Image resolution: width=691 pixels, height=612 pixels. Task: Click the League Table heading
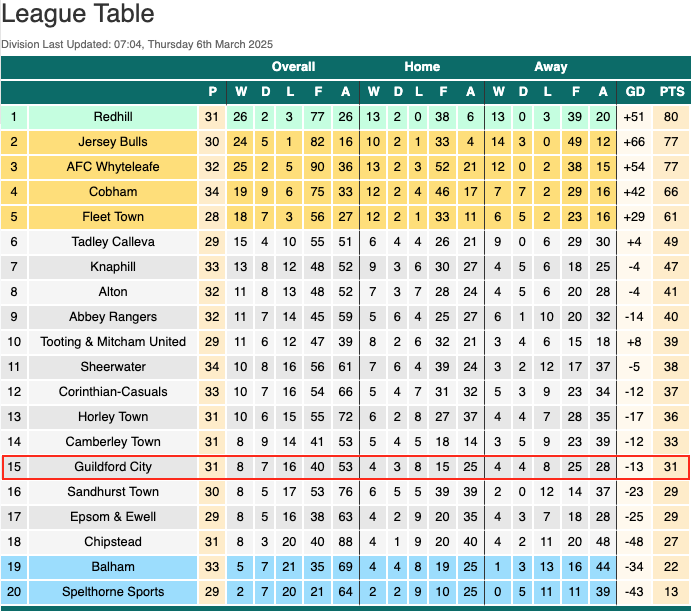pos(78,14)
